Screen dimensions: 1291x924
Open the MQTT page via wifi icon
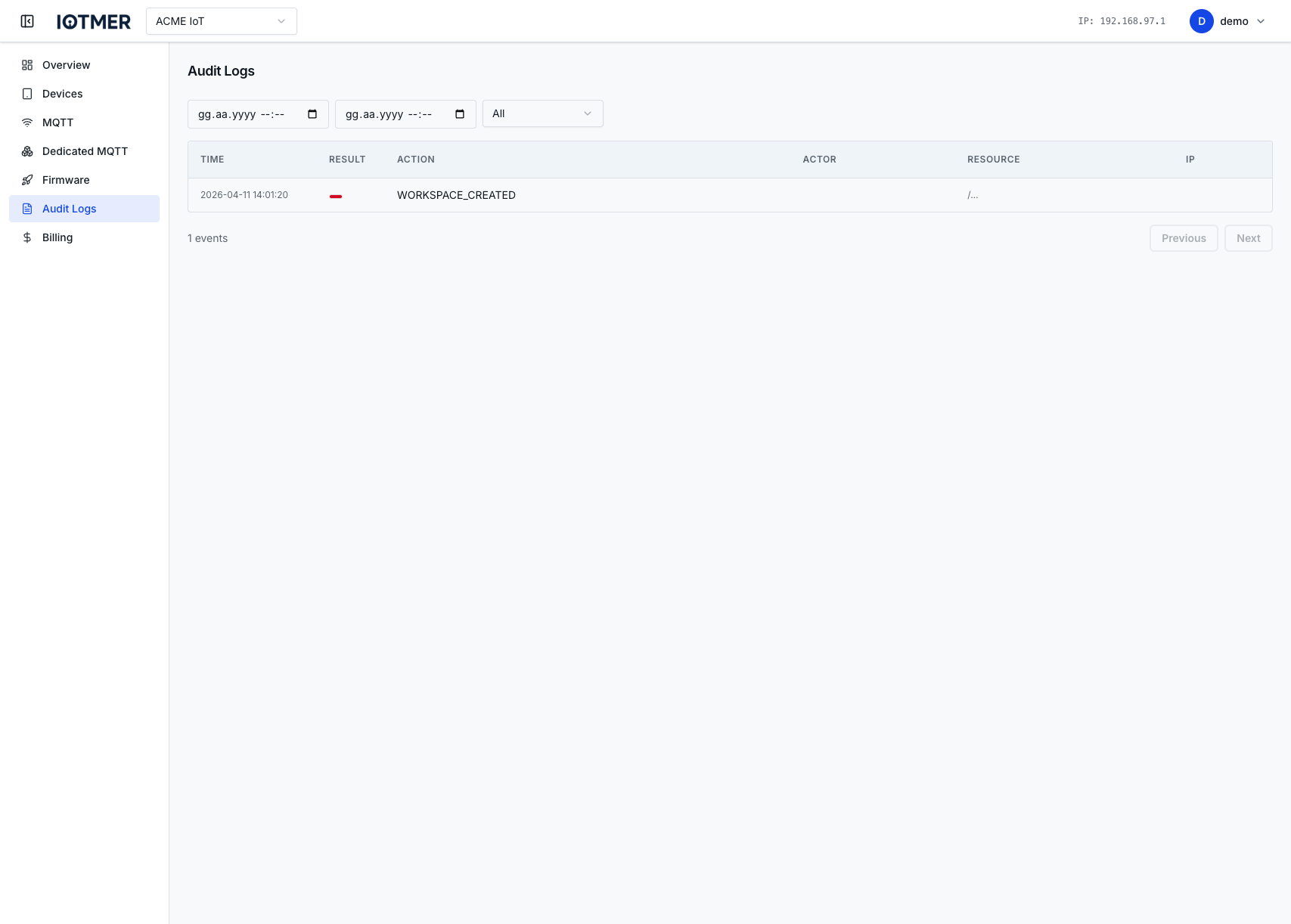coord(27,122)
